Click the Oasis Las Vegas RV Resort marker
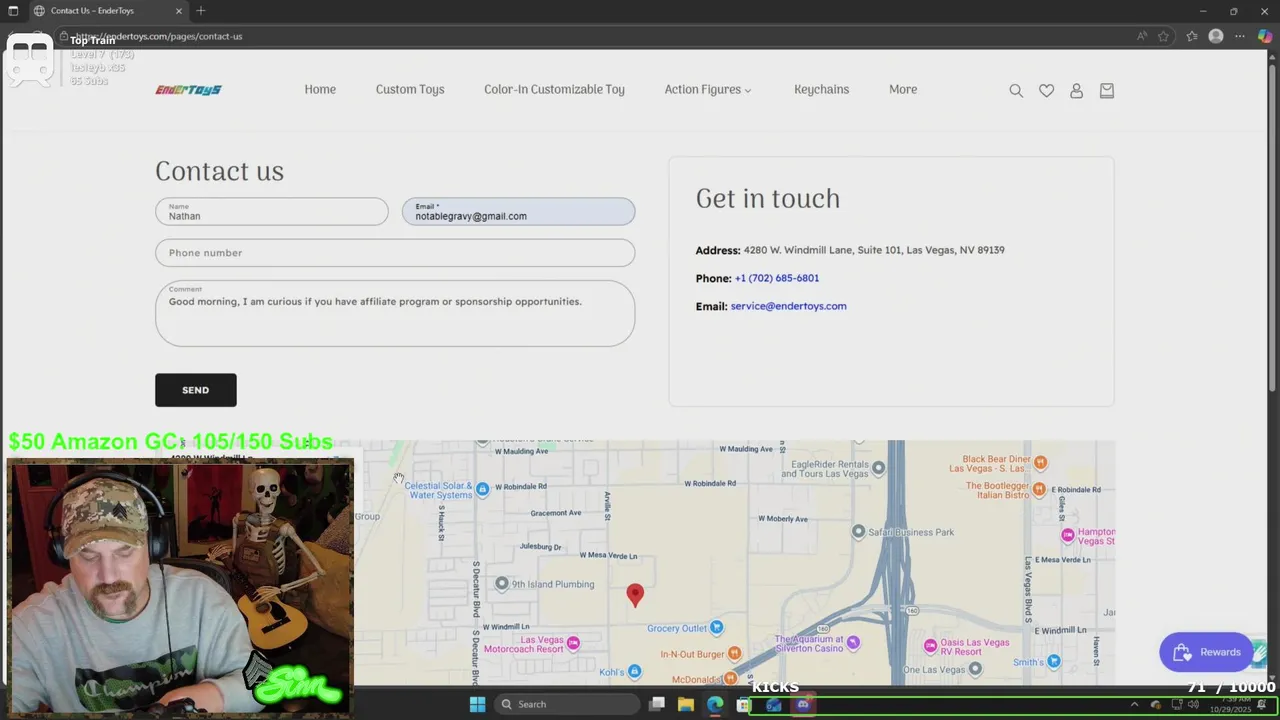1280x720 pixels. click(930, 645)
